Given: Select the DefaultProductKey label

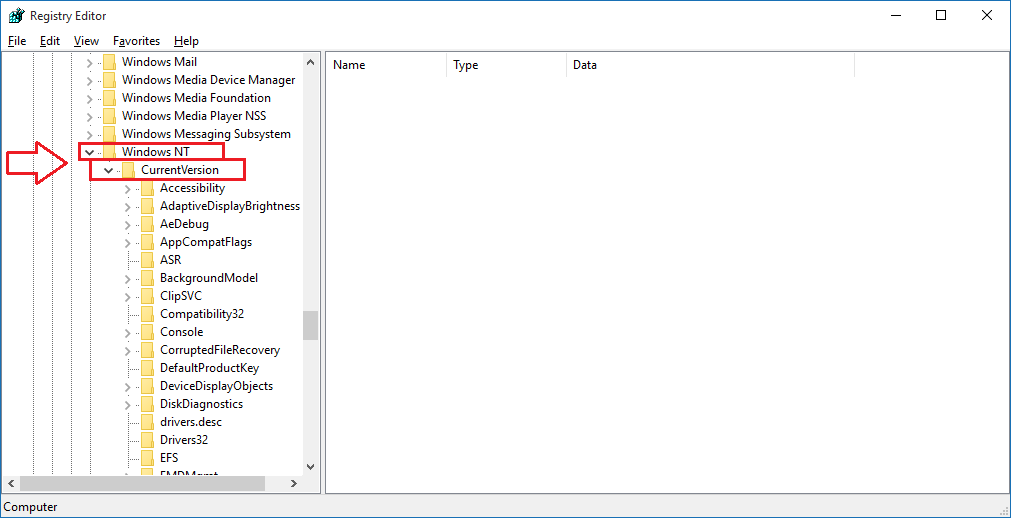Looking at the screenshot, I should pyautogui.click(x=210, y=368).
